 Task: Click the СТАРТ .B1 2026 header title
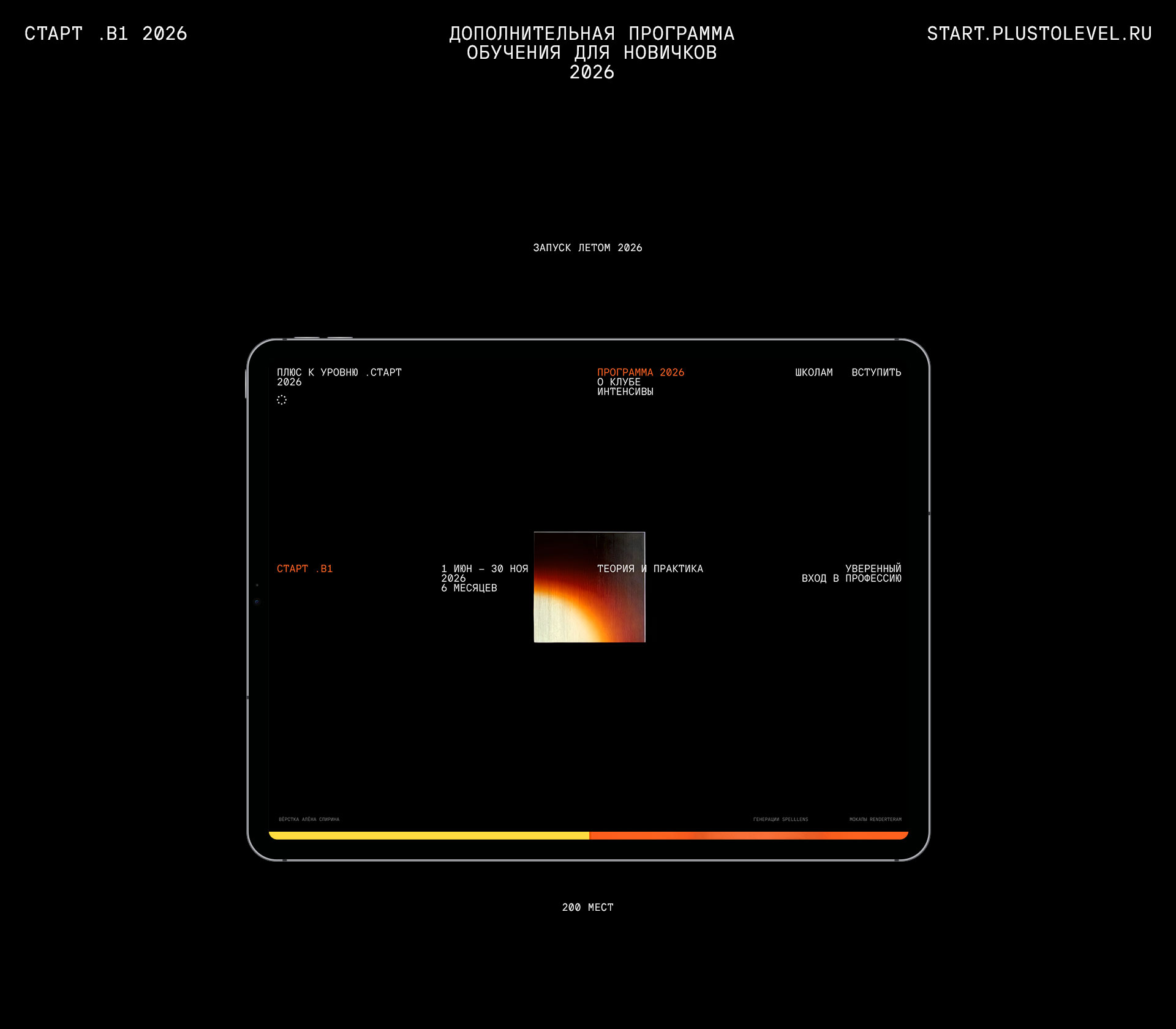[105, 34]
